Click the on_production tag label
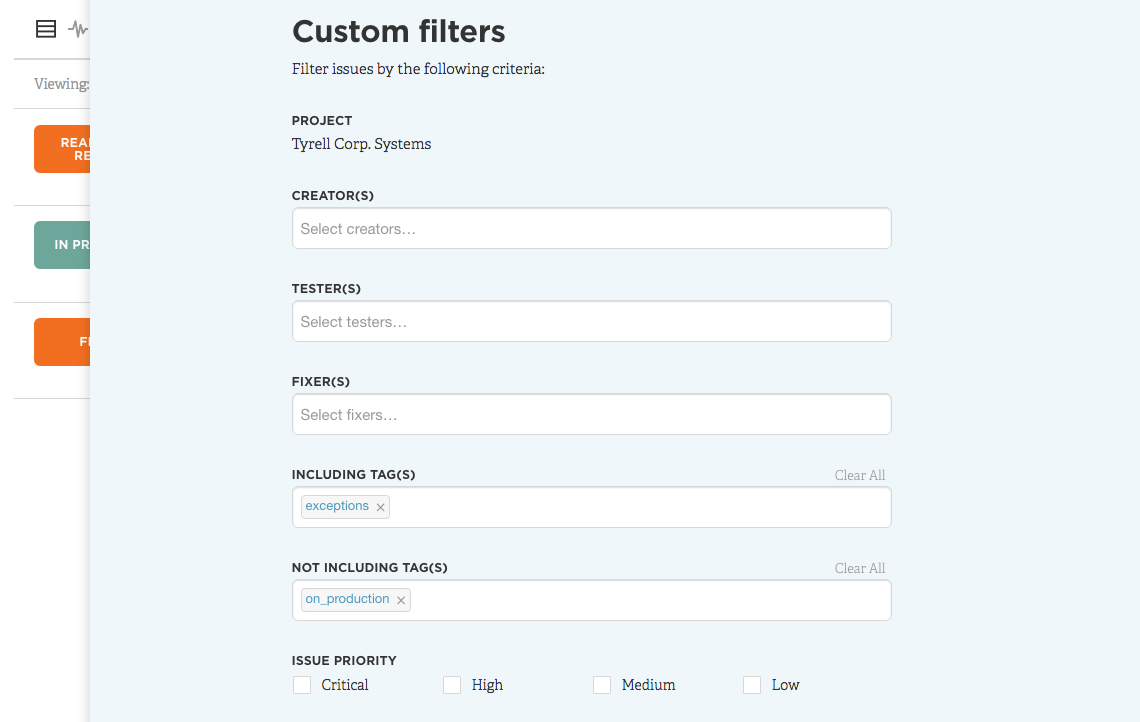Viewport: 1140px width, 722px height. click(x=347, y=599)
